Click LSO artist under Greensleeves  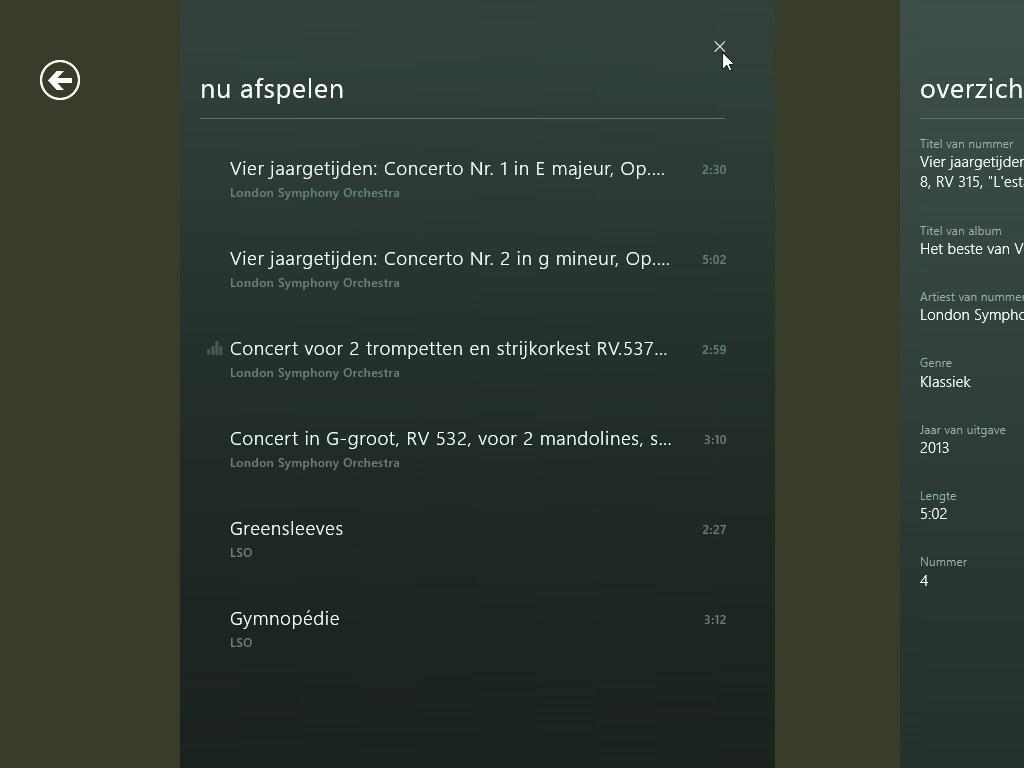click(x=241, y=552)
